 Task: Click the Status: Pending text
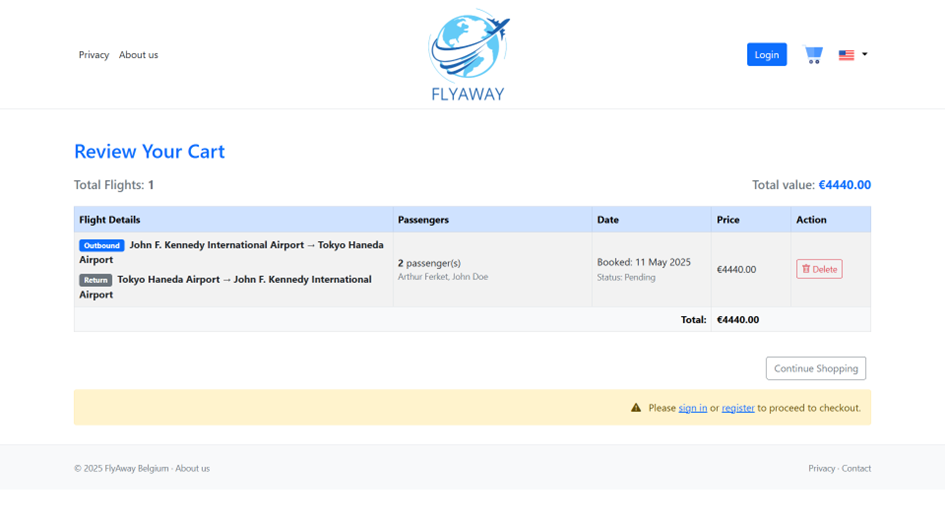tap(626, 277)
